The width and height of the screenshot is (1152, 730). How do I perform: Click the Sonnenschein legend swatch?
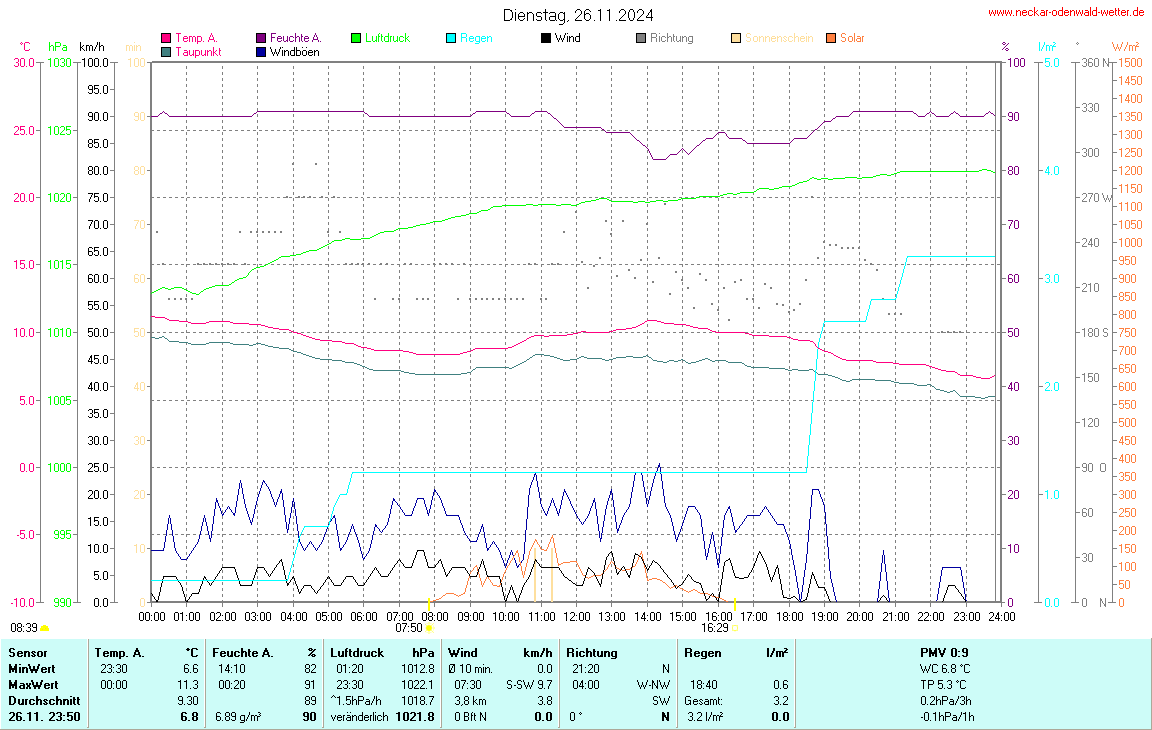[x=736, y=38]
